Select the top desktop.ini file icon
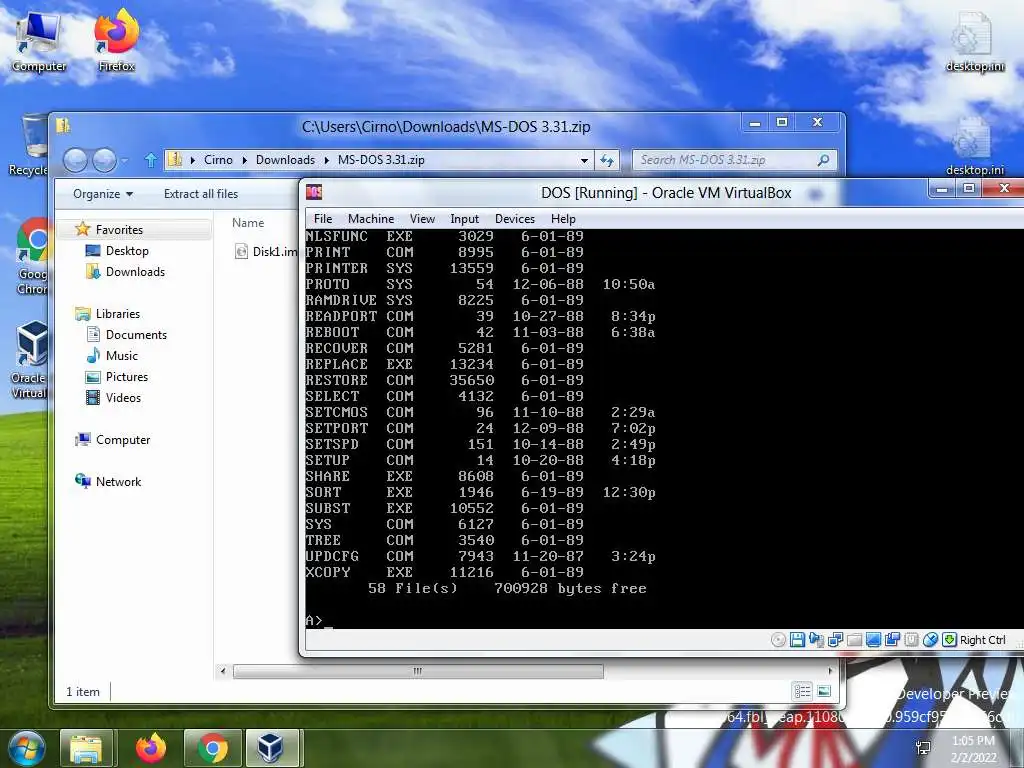This screenshot has width=1024, height=768. coord(974,42)
